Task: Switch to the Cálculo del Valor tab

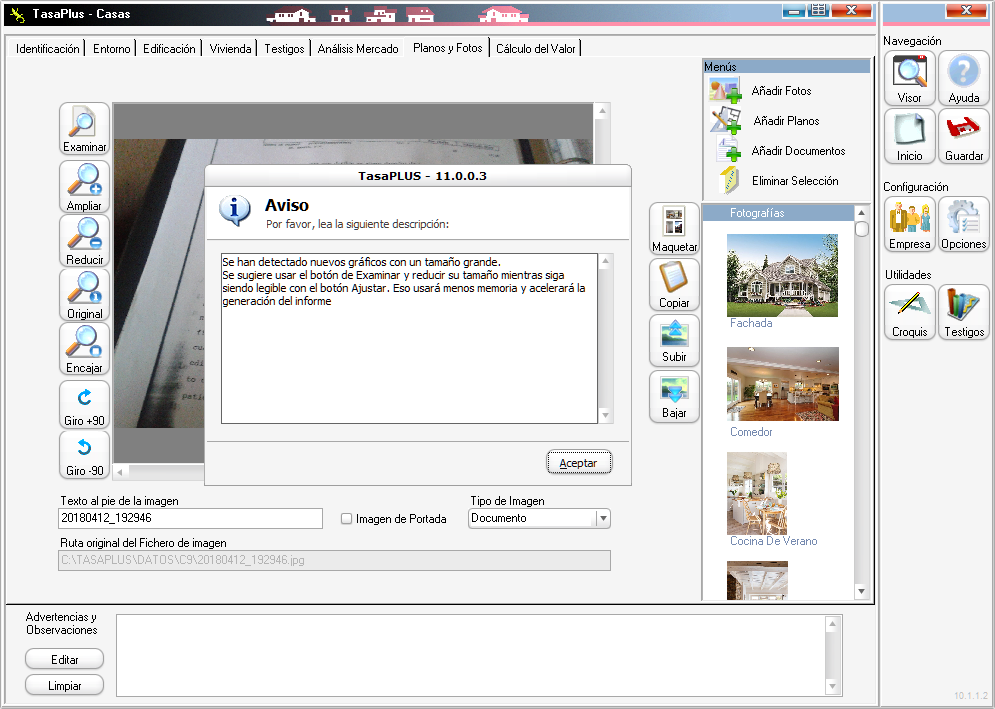Action: (535, 49)
